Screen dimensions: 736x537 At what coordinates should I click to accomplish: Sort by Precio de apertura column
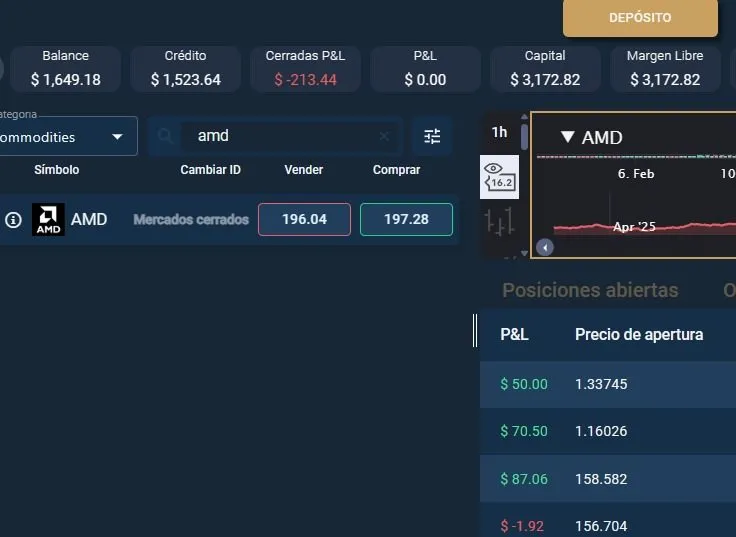(639, 334)
